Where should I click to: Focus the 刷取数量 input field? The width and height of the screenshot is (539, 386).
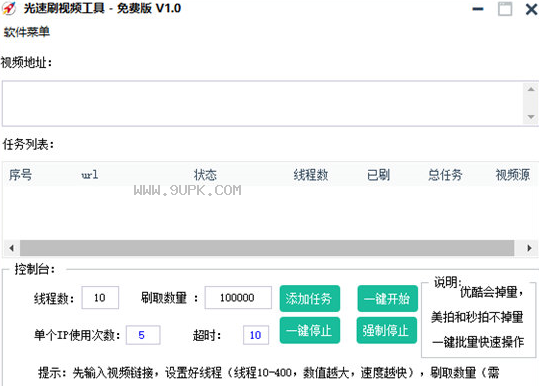point(238,298)
